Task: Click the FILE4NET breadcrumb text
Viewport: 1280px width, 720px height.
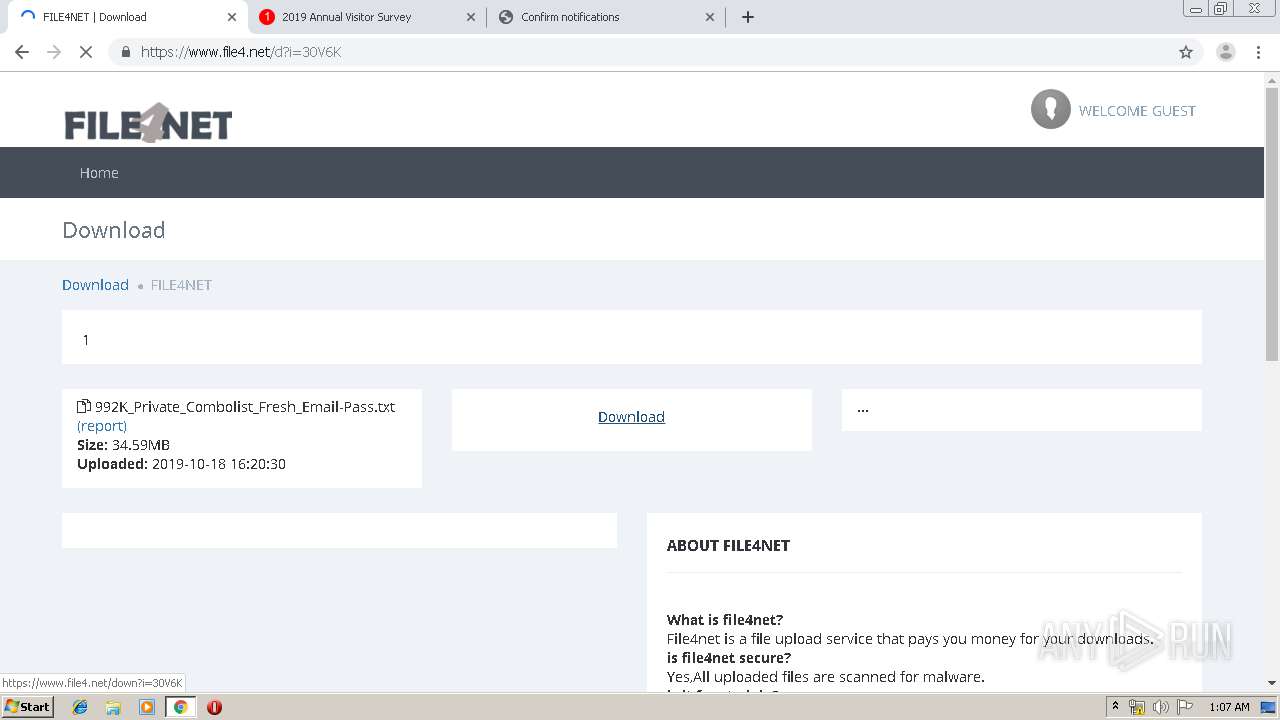Action: pyautogui.click(x=181, y=285)
